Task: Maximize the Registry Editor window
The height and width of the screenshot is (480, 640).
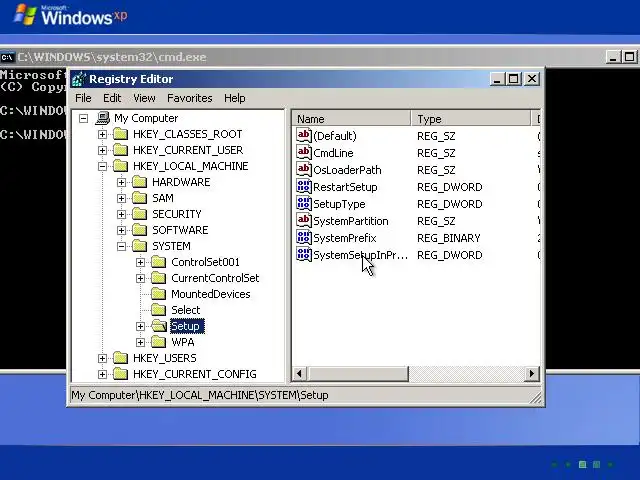Action: pyautogui.click(x=513, y=79)
